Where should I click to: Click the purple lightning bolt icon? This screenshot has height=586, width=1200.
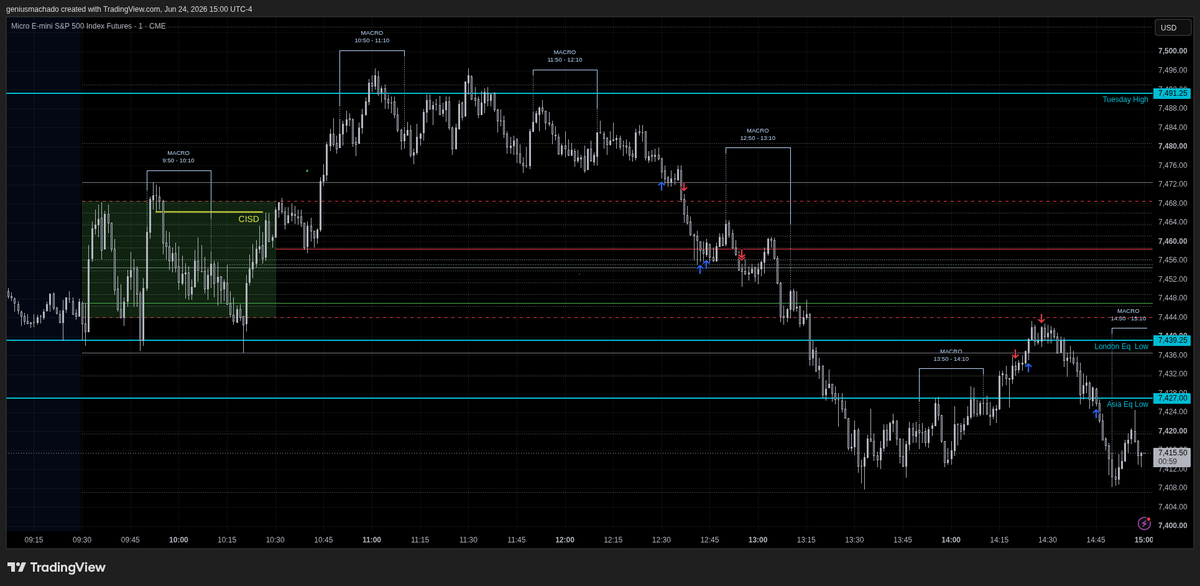point(1144,523)
